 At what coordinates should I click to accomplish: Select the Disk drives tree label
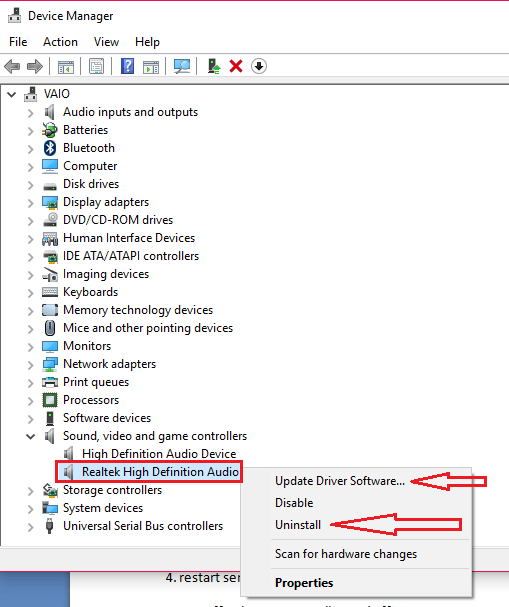click(x=91, y=184)
